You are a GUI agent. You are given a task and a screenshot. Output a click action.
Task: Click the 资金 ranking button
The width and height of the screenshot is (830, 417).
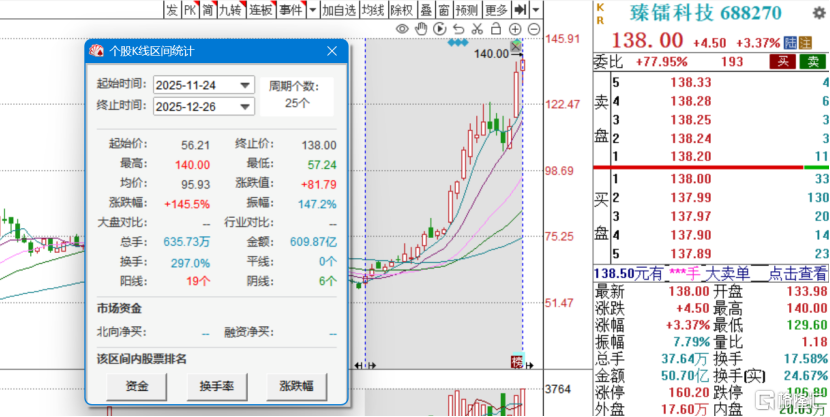pos(137,387)
